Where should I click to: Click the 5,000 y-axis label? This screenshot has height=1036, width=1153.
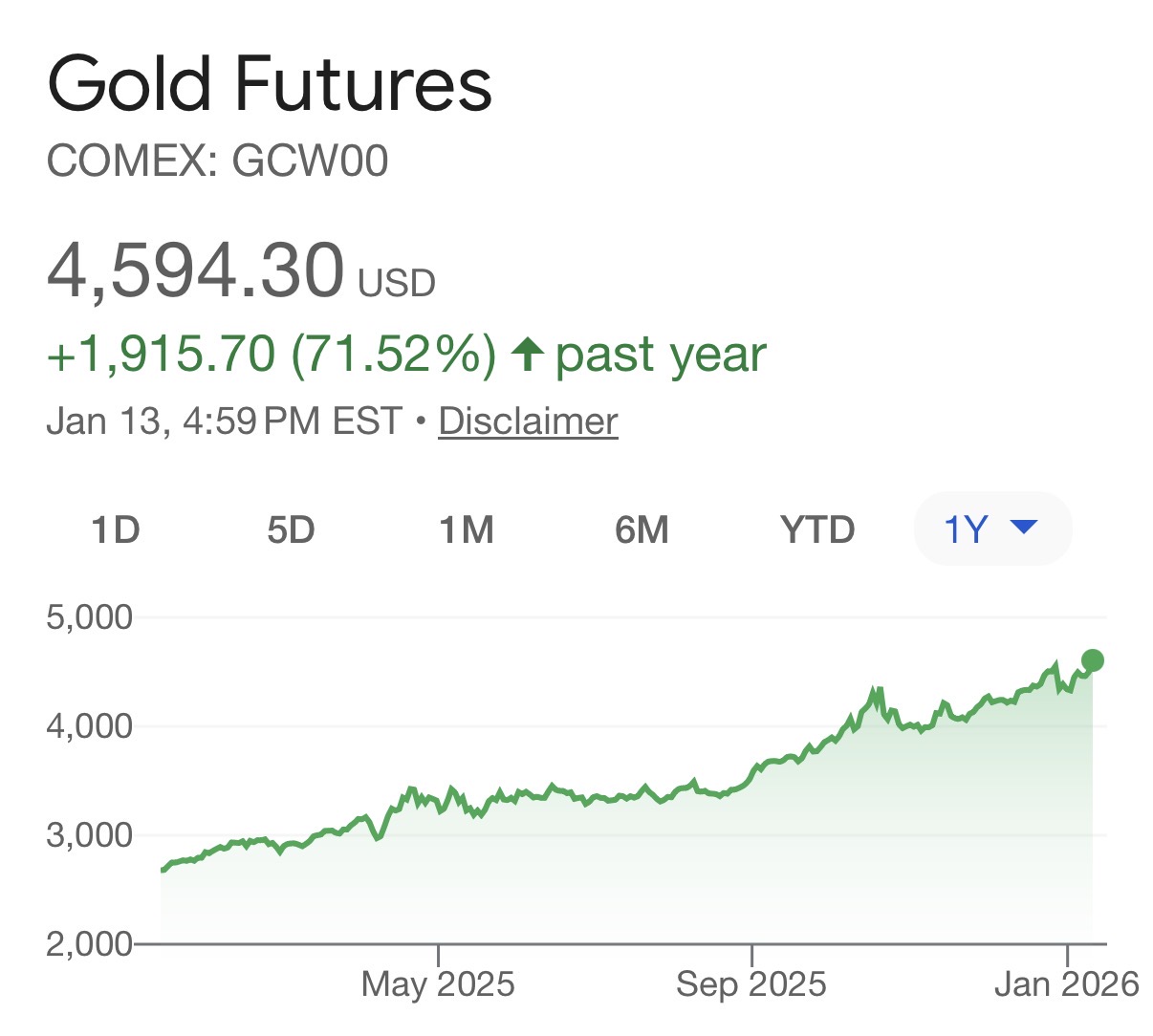(x=90, y=617)
